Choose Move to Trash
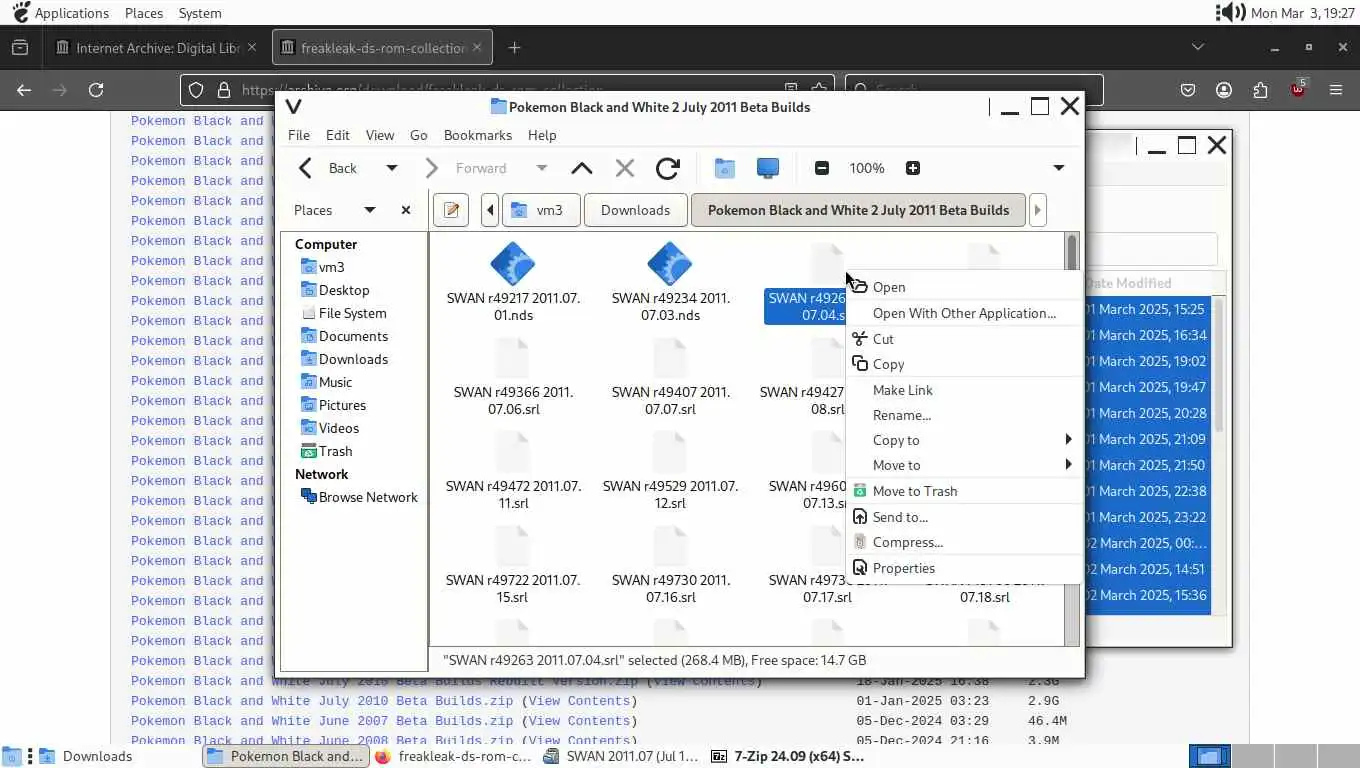Screen dimensions: 1360x768 (963, 491)
